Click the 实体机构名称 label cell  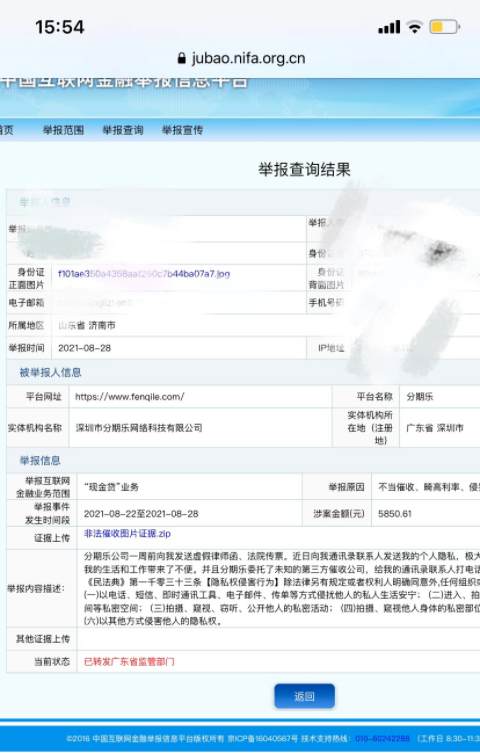coord(35,428)
